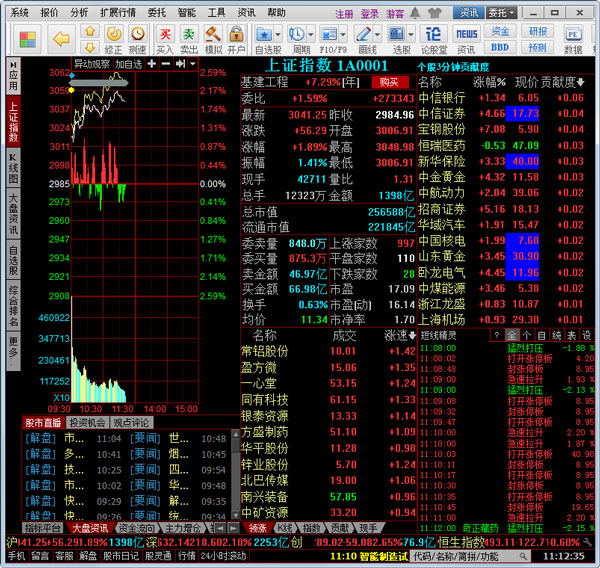Click the red 购买 button
The width and height of the screenshot is (600, 568).
point(389,82)
